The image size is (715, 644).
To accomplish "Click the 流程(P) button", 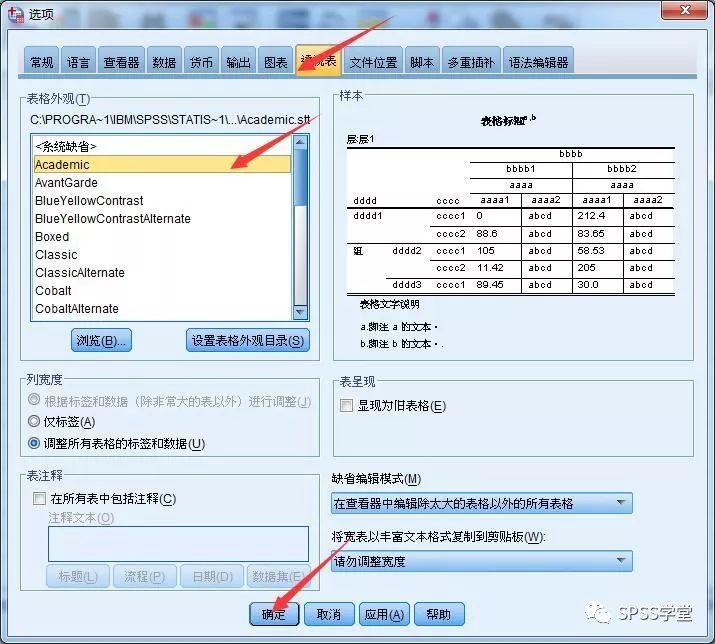I will click(x=145, y=576).
